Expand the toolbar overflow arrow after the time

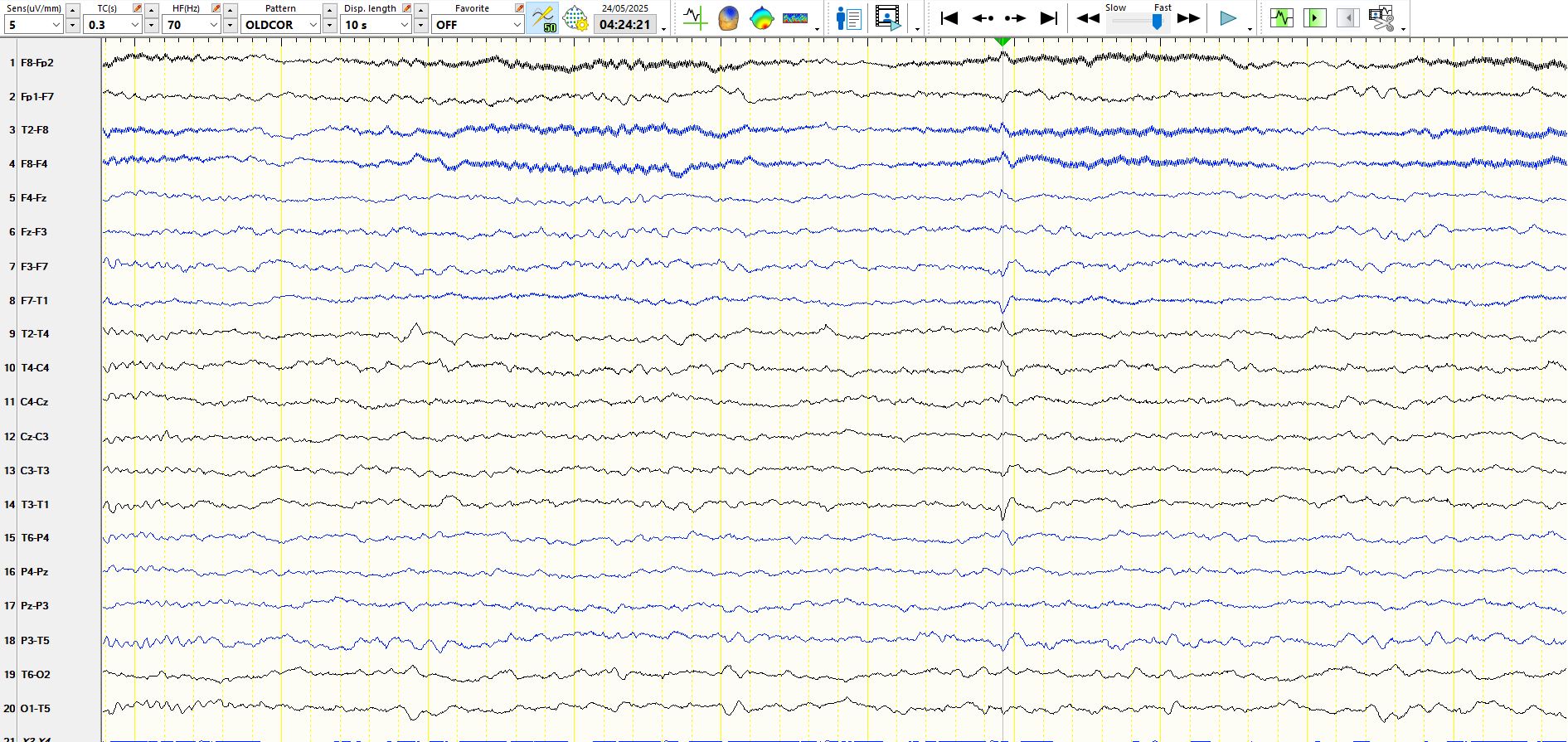(664, 29)
